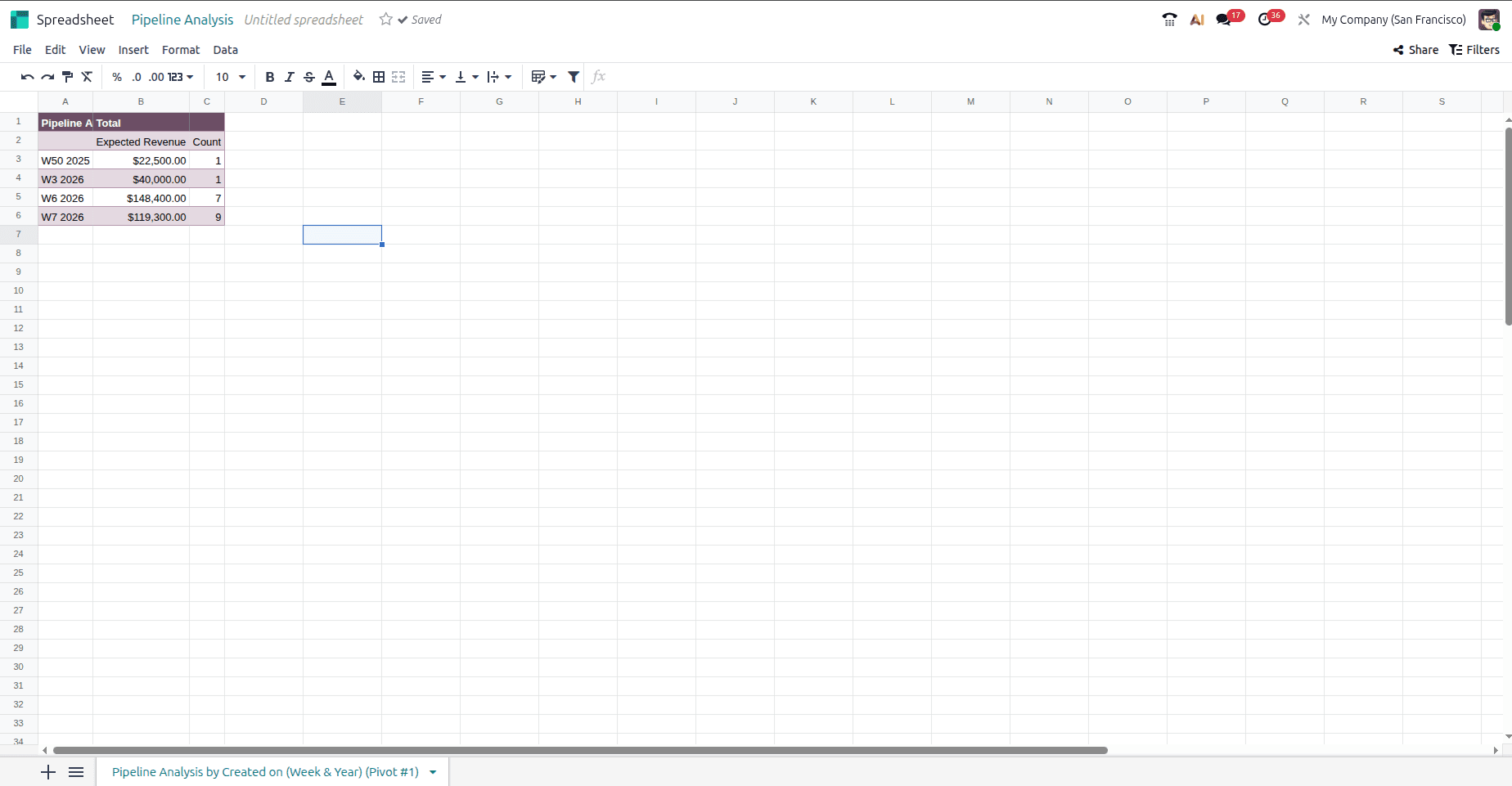
Task: Select cell with $148,400.00
Action: click(x=141, y=198)
